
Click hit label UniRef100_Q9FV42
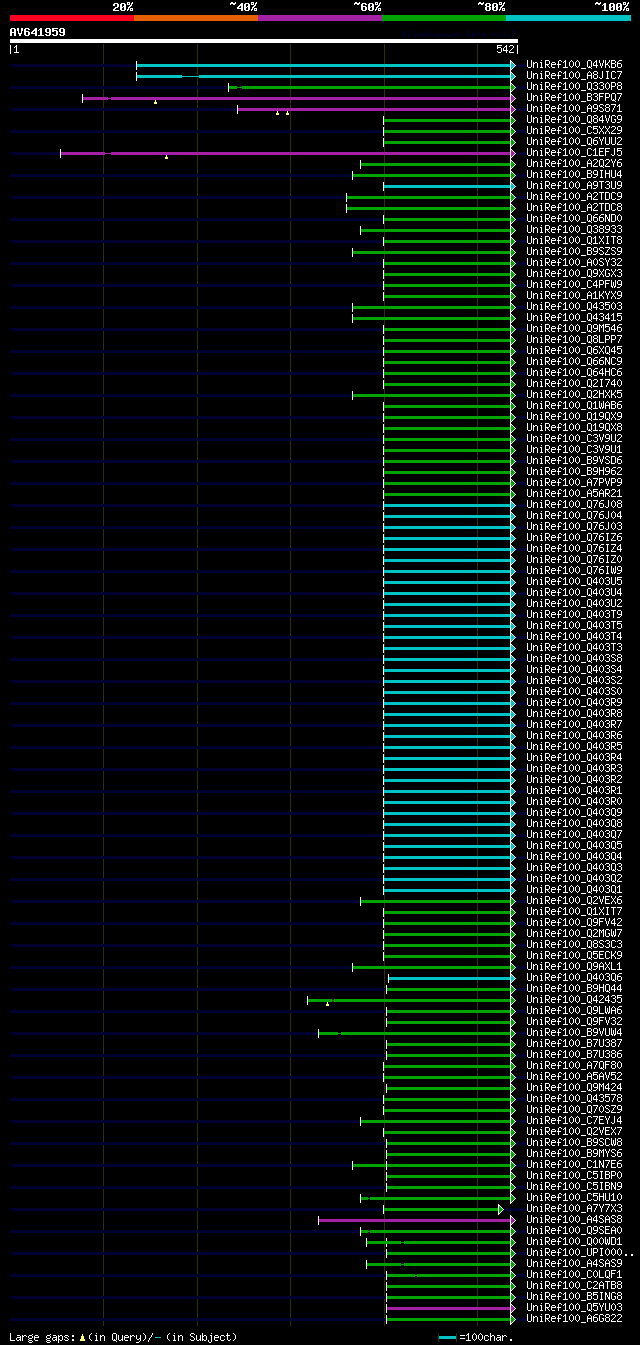574,923
